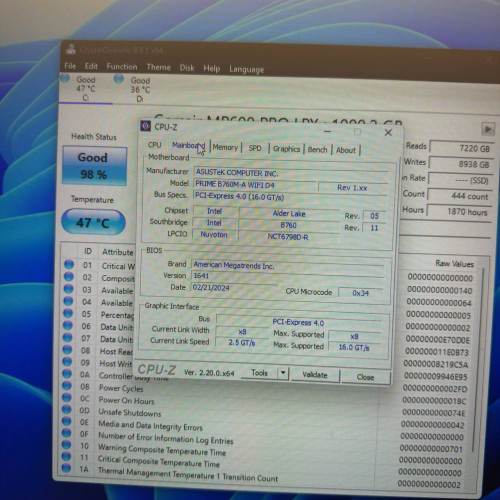Screen dimensions: 500x500
Task: Select drive C: Good 47 °C
Action: coord(86,89)
